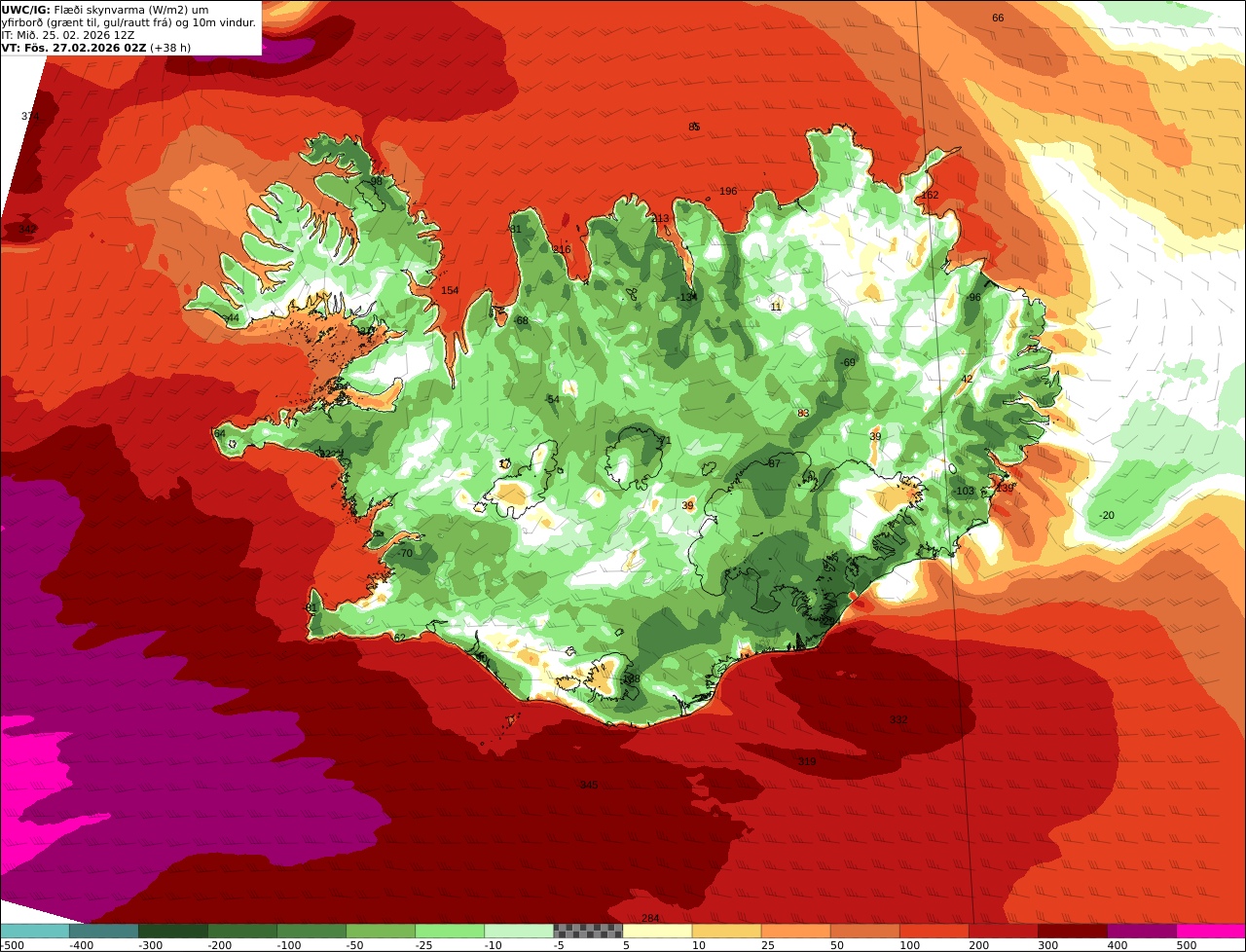
Task: Click the light teal legend swatch above -500
Action: point(35,931)
